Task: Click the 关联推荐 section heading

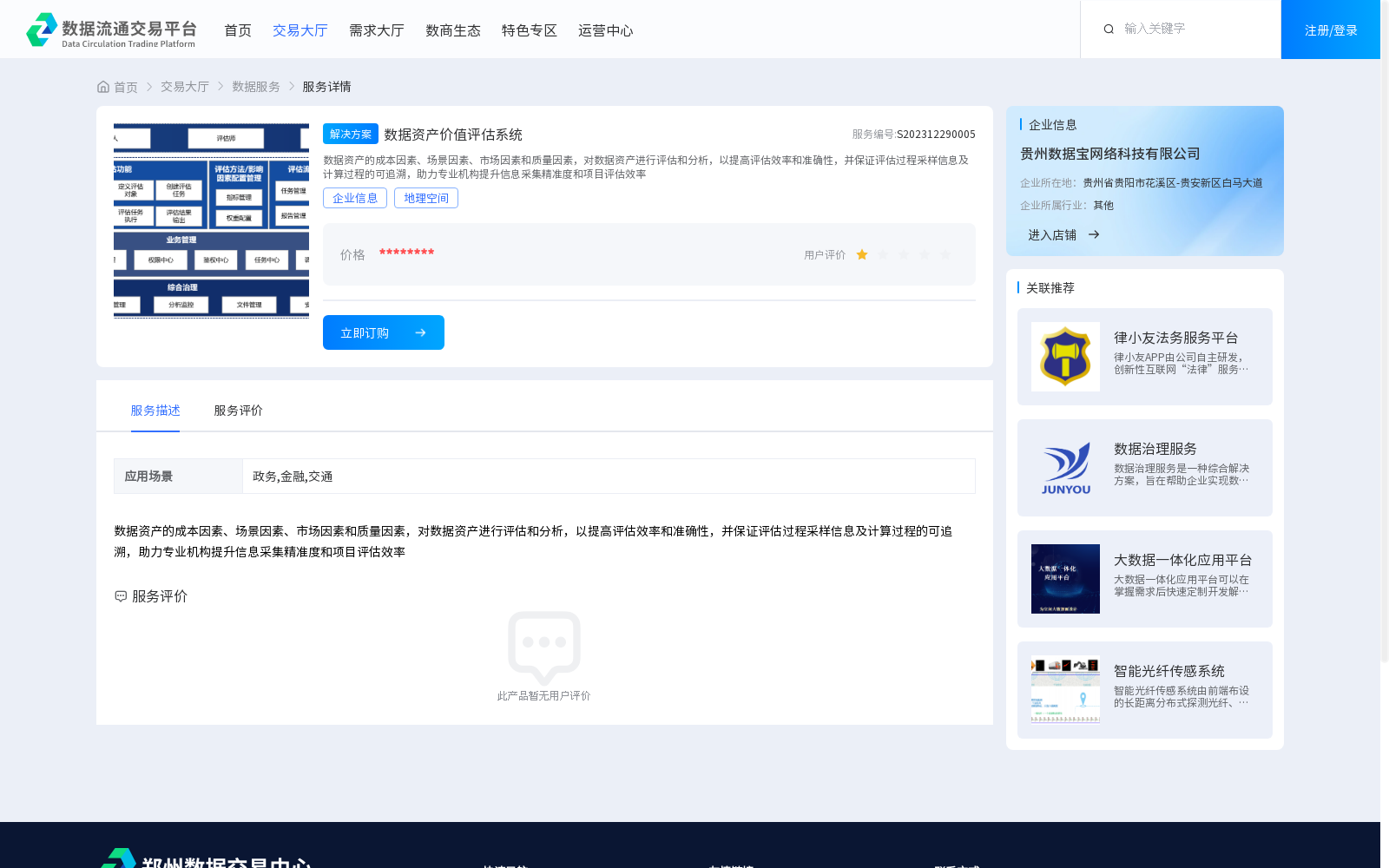Action: click(x=1050, y=288)
